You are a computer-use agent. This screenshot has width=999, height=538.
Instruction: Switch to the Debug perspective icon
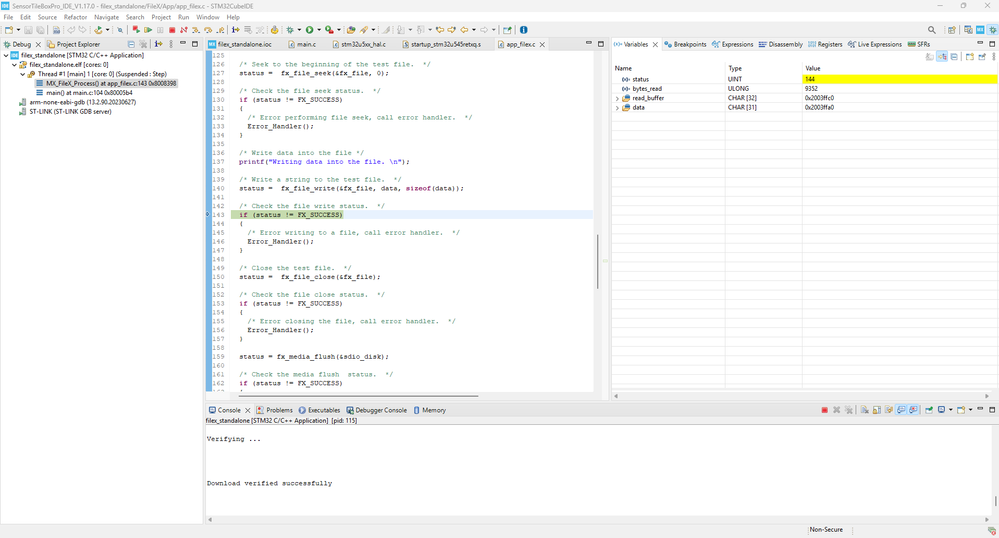tap(993, 29)
